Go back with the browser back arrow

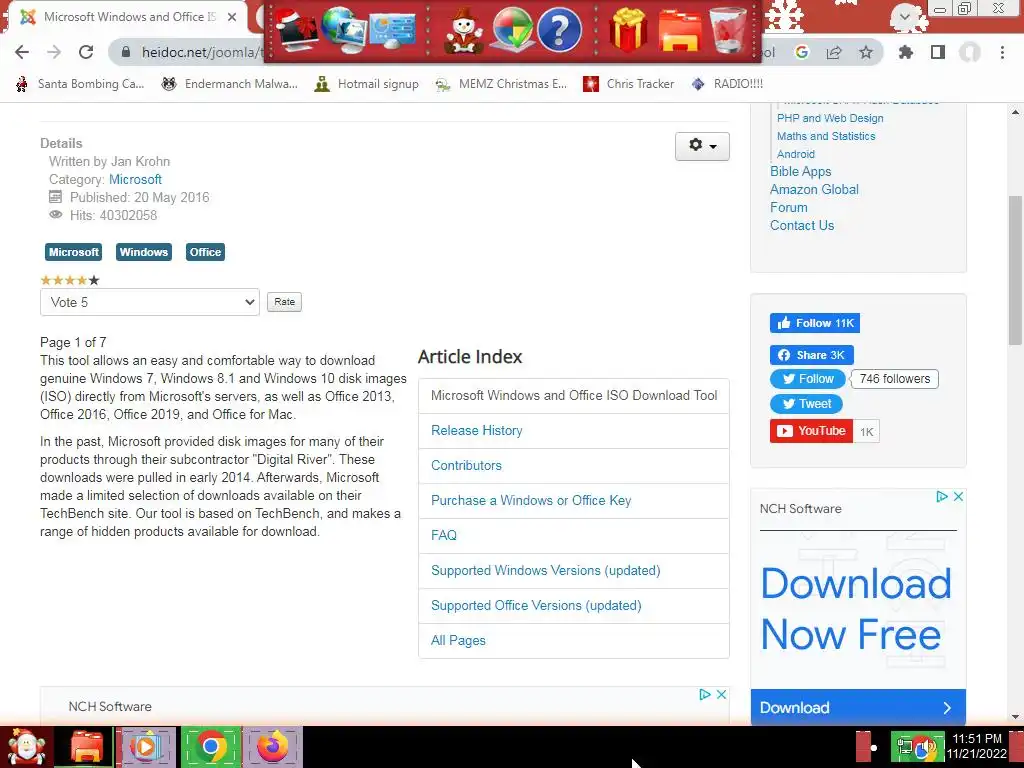[x=22, y=52]
